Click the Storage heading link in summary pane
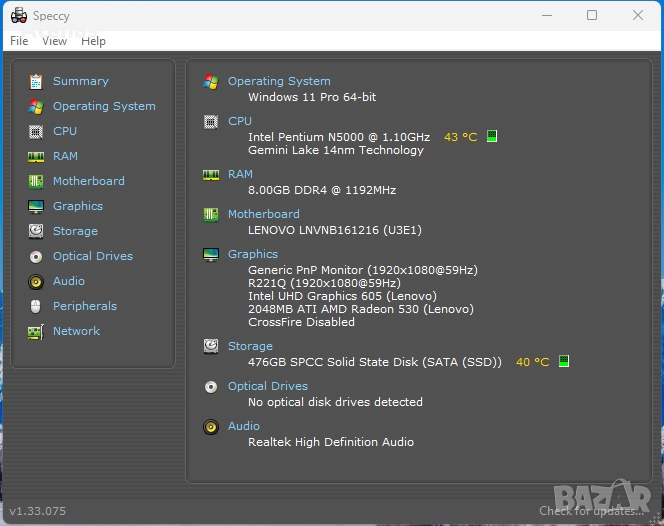Image resolution: width=664 pixels, height=526 pixels. (250, 346)
